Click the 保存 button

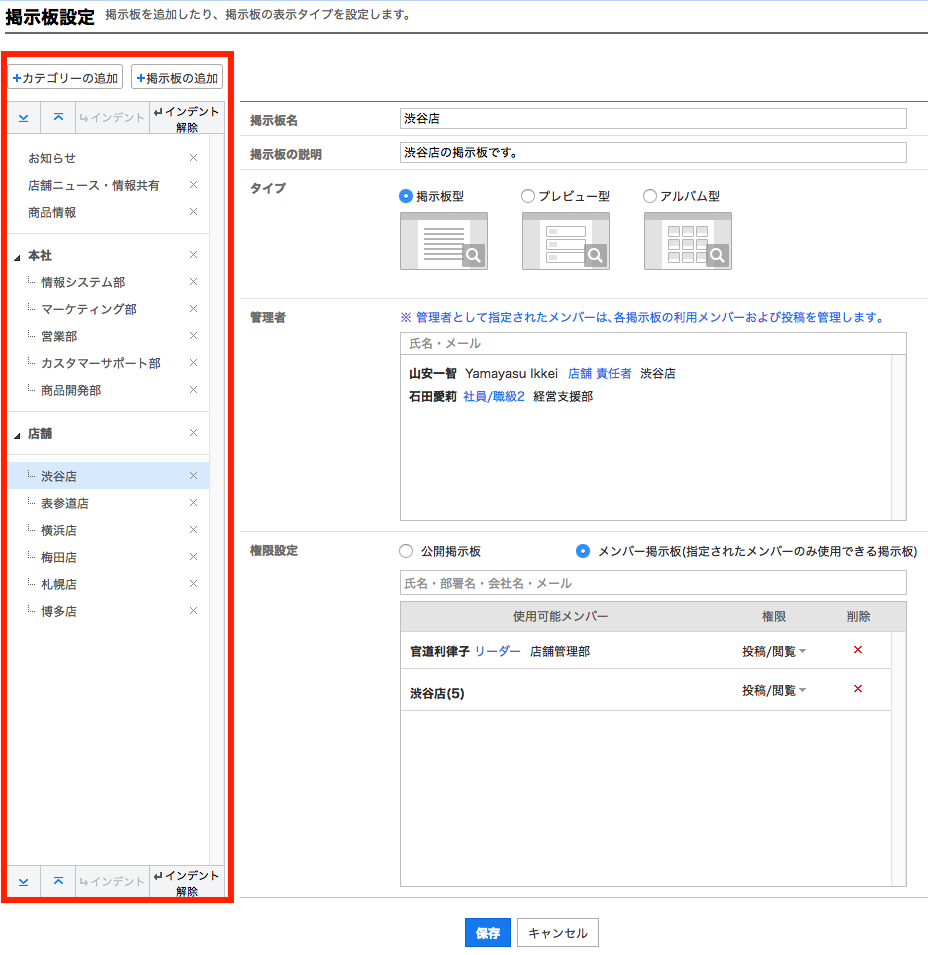click(x=488, y=933)
